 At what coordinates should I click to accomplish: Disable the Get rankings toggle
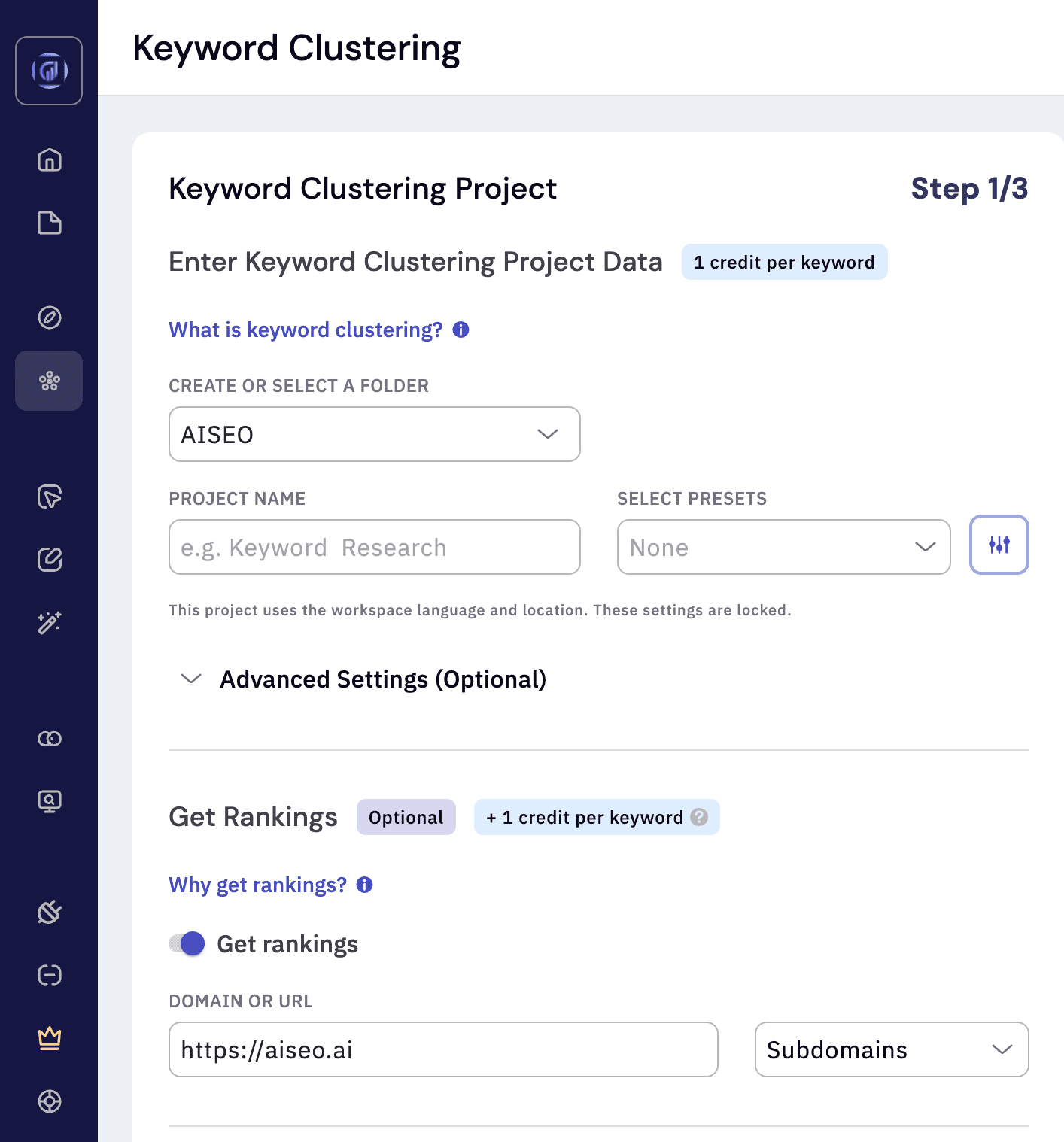185,943
